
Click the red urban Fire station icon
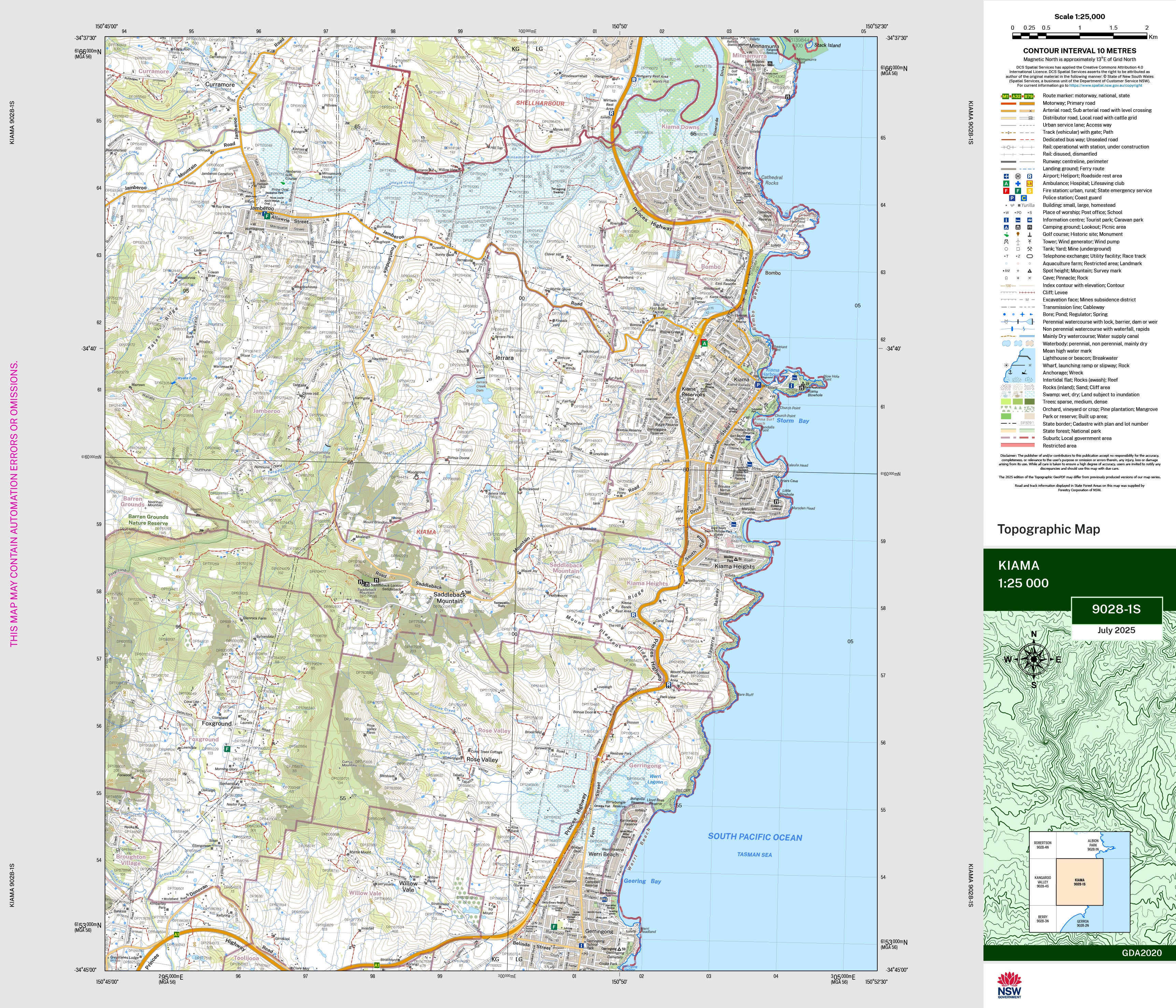pyautogui.click(x=1006, y=191)
